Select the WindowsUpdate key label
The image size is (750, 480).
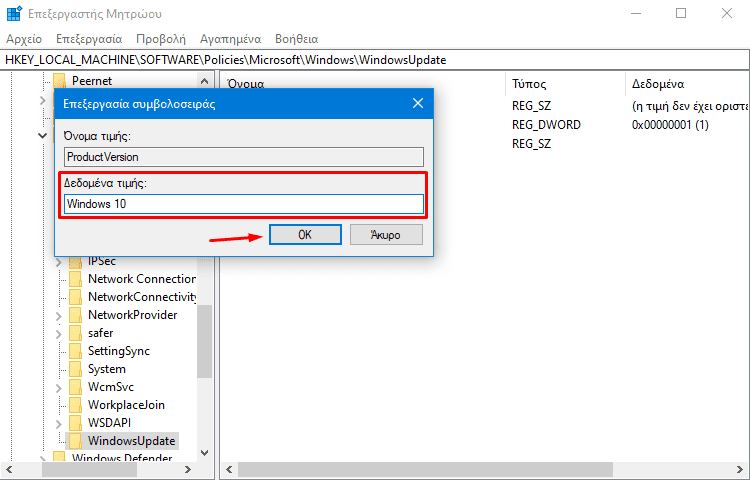(x=132, y=440)
